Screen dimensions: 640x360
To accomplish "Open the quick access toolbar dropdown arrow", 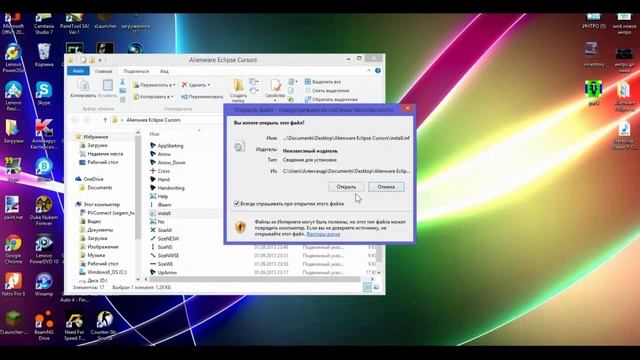I will (100, 60).
